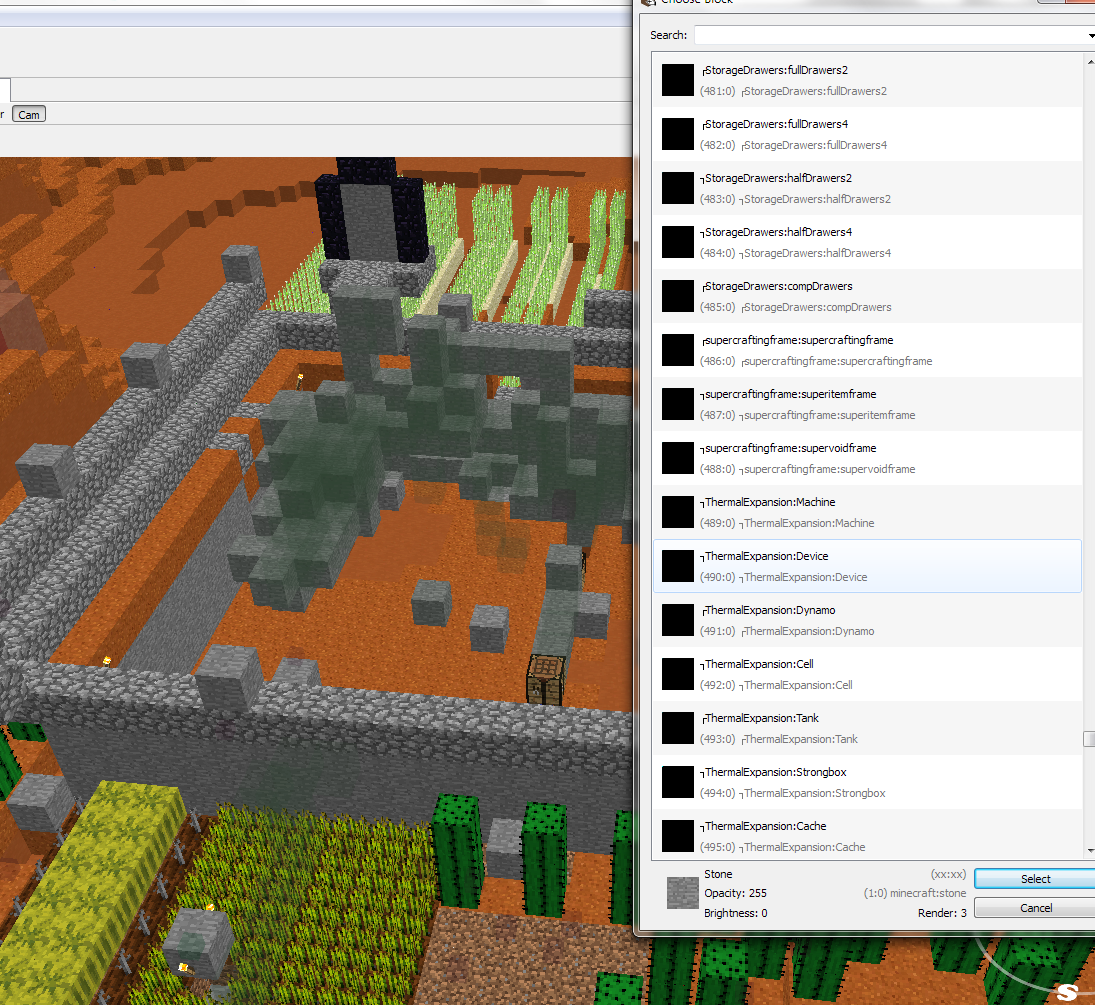This screenshot has height=1005, width=1095.
Task: Click the "Opacity: 255" text
Action: pyautogui.click(x=735, y=893)
